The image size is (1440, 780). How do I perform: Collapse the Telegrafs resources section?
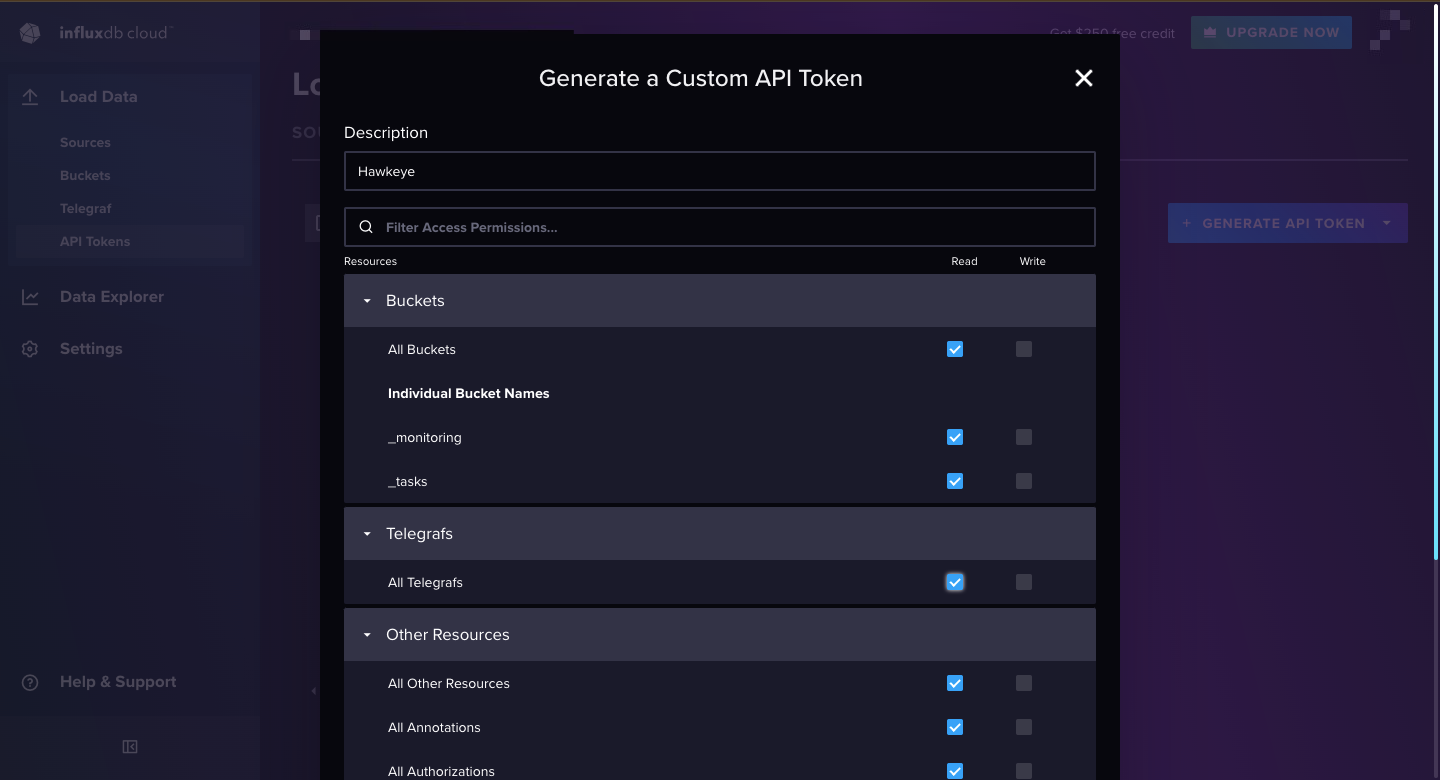tap(366, 533)
